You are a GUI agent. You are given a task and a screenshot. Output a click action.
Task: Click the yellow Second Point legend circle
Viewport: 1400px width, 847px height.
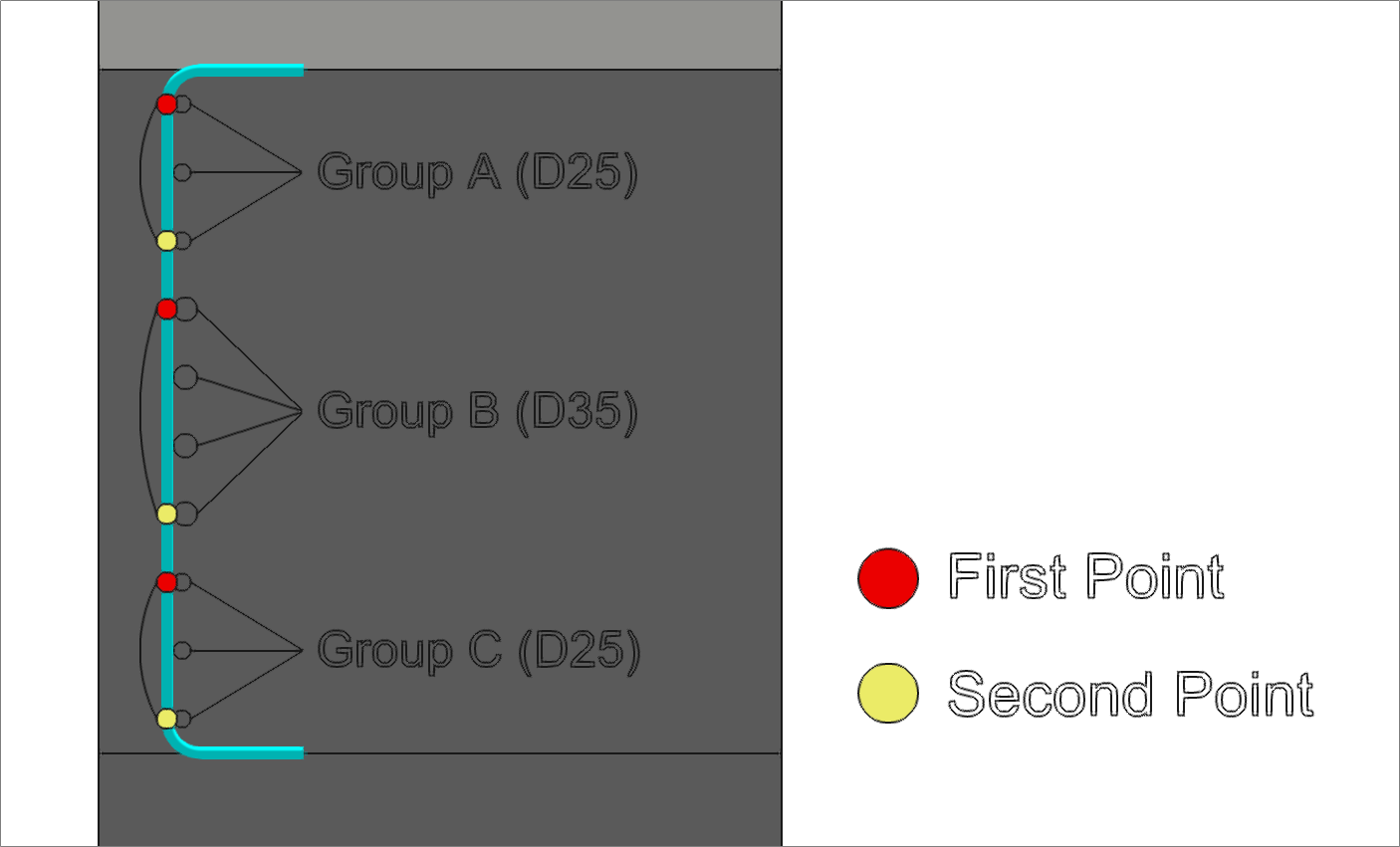888,693
